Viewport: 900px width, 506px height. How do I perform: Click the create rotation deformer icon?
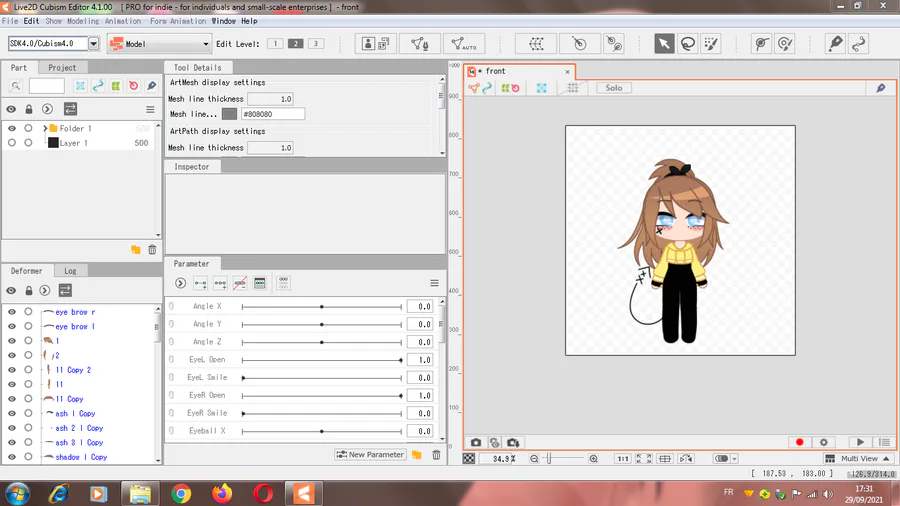pyautogui.click(x=579, y=44)
